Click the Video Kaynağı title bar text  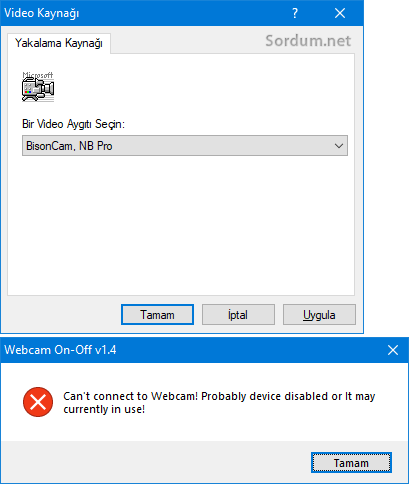[41, 13]
